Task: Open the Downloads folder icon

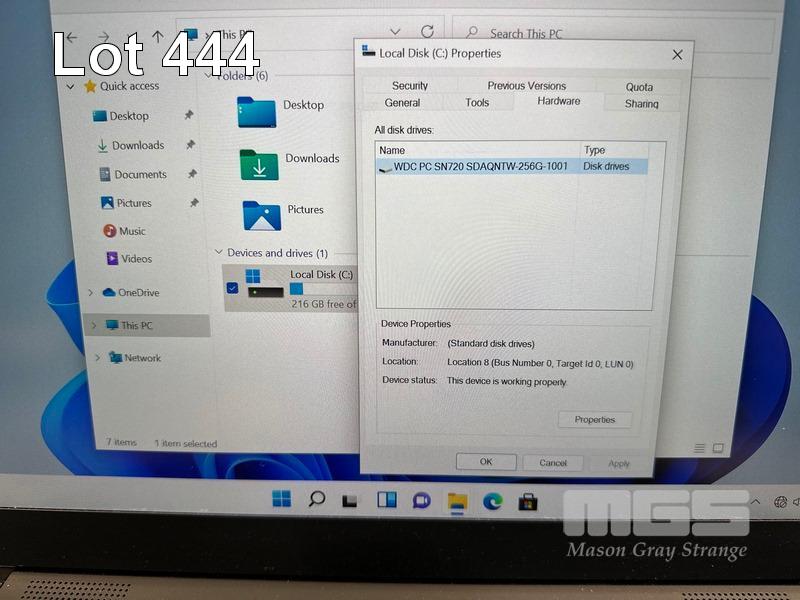Action: click(258, 164)
